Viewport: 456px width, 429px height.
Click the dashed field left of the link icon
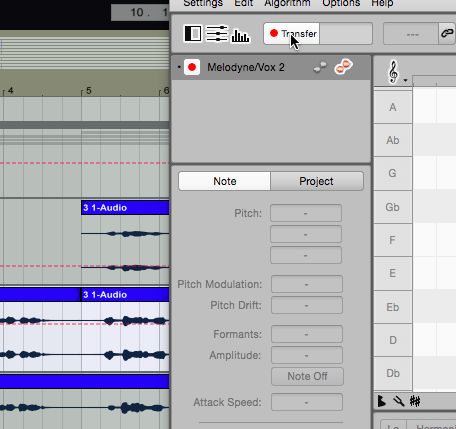coord(411,34)
